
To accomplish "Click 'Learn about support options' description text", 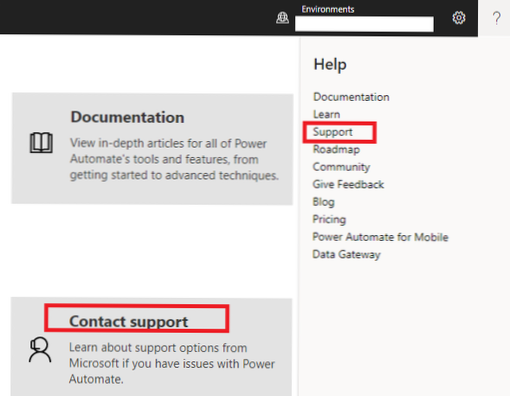I will (172, 363).
